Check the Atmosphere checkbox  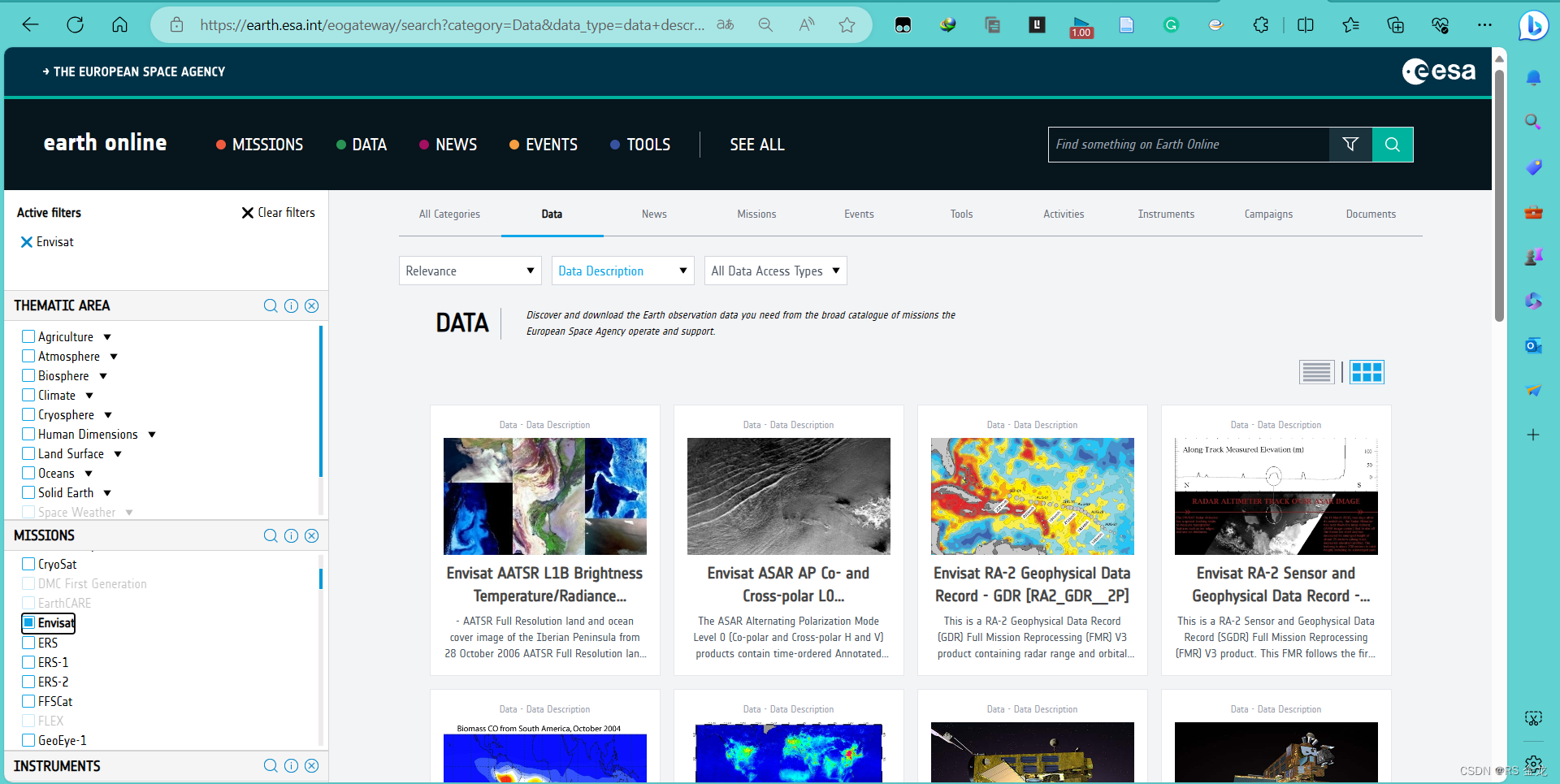(28, 356)
